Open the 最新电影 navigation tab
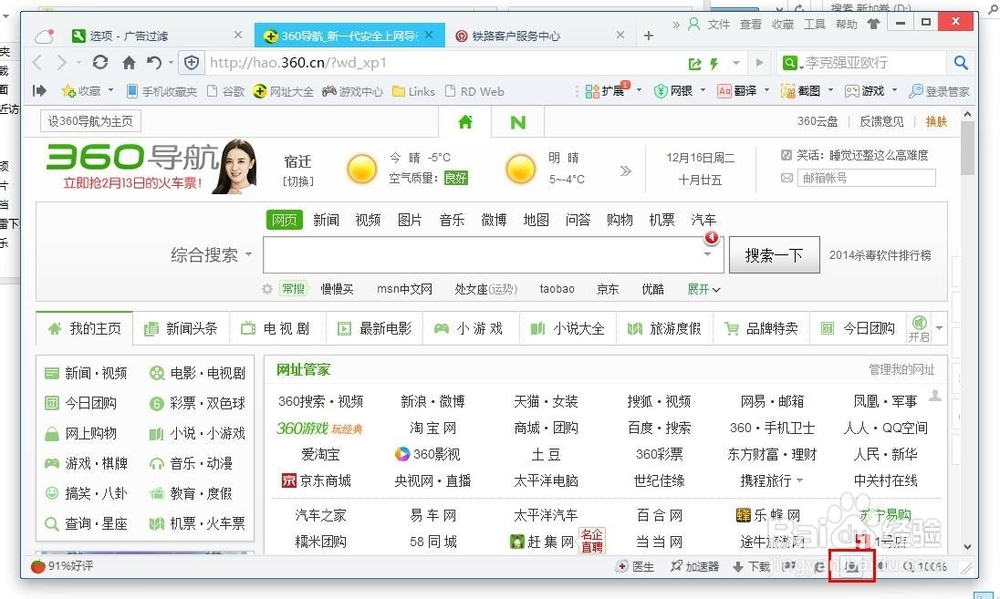Viewport: 1000px width, 599px height. [374, 329]
